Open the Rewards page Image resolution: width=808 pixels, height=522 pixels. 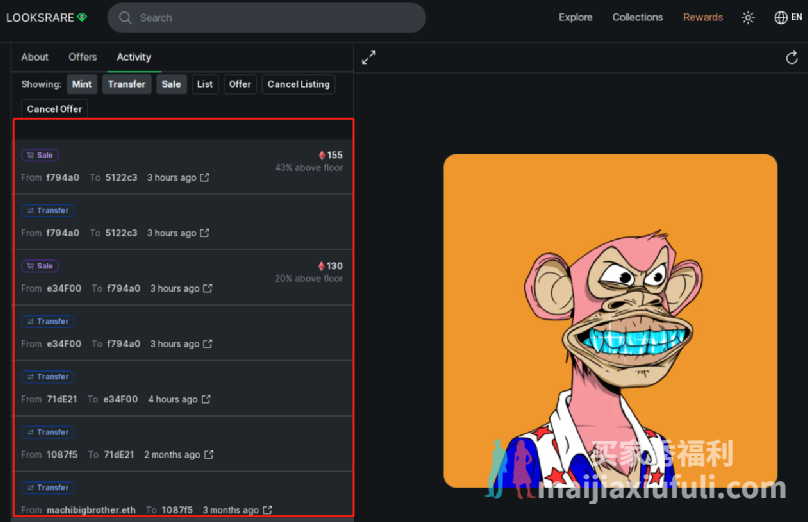703,17
